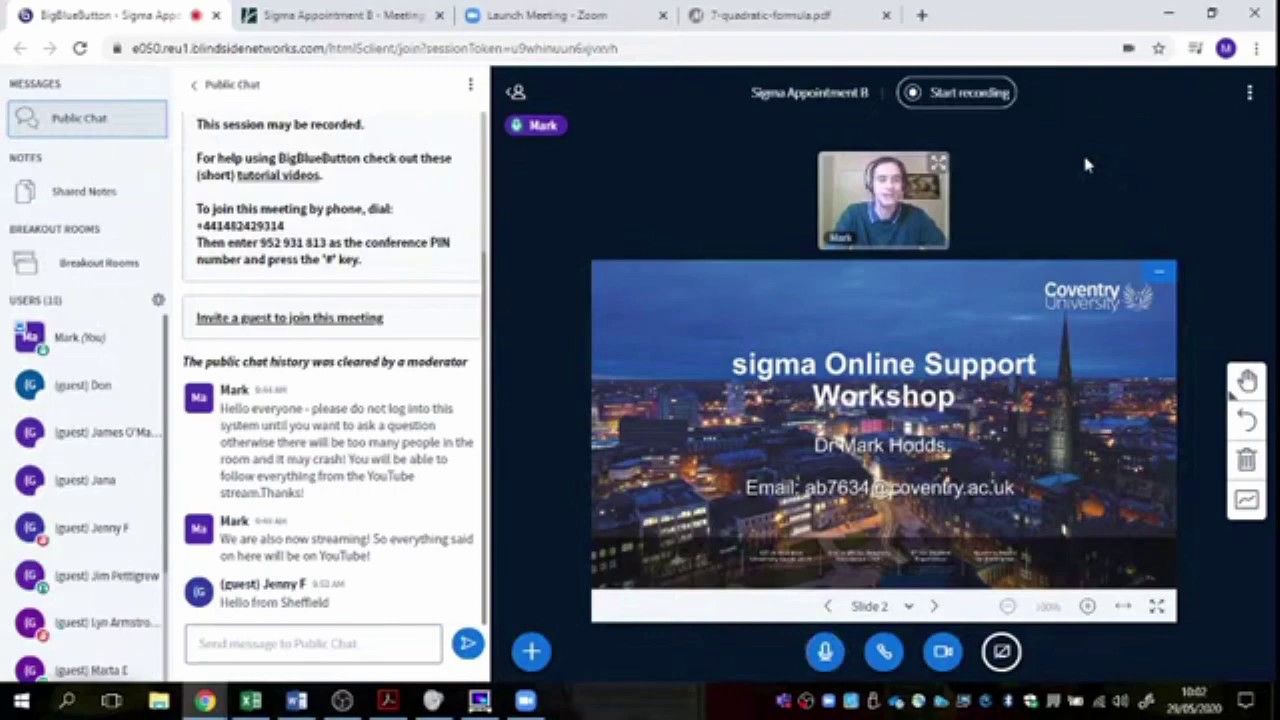
Task: Zoom out of the presentation slide
Action: [x=1007, y=606]
